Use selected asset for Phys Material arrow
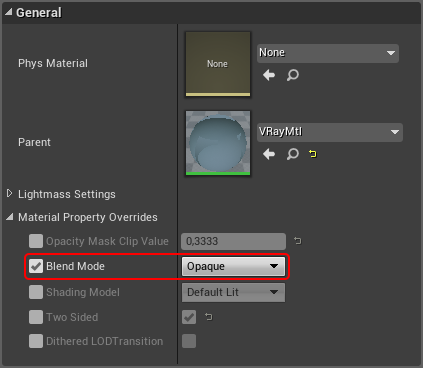Viewport: 423px width, 368px height. coord(269,75)
